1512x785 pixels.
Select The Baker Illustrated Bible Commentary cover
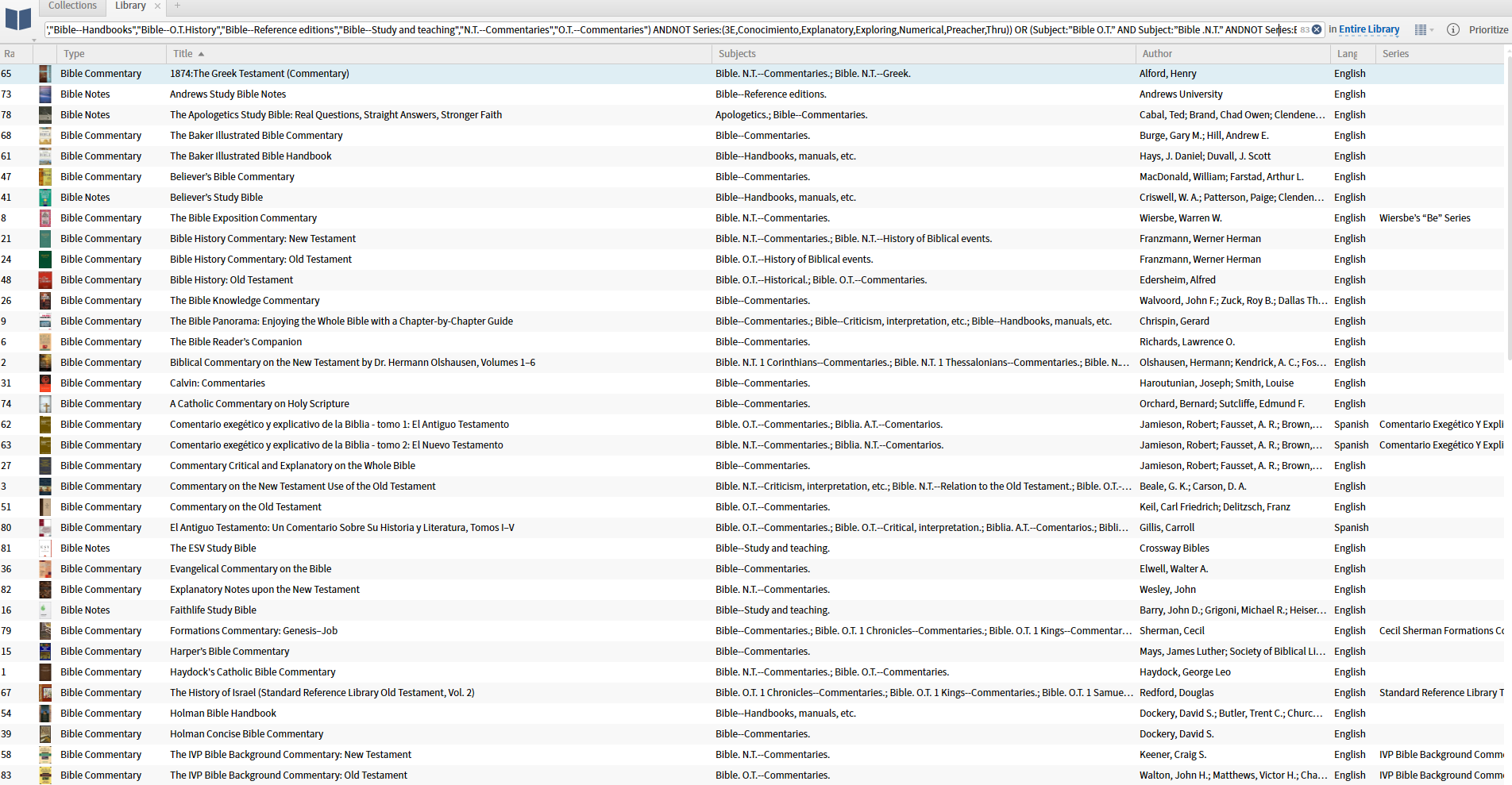pos(45,136)
